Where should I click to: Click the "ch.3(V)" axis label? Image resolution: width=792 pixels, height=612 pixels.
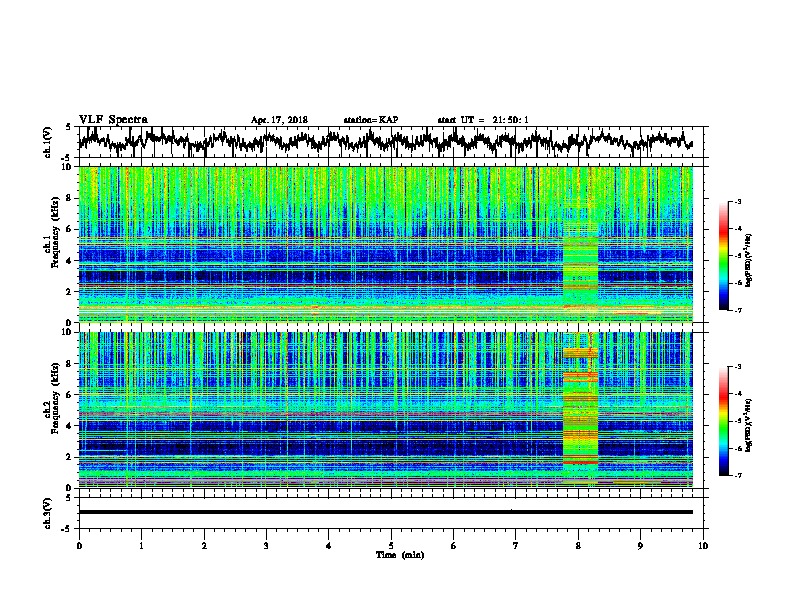point(47,513)
